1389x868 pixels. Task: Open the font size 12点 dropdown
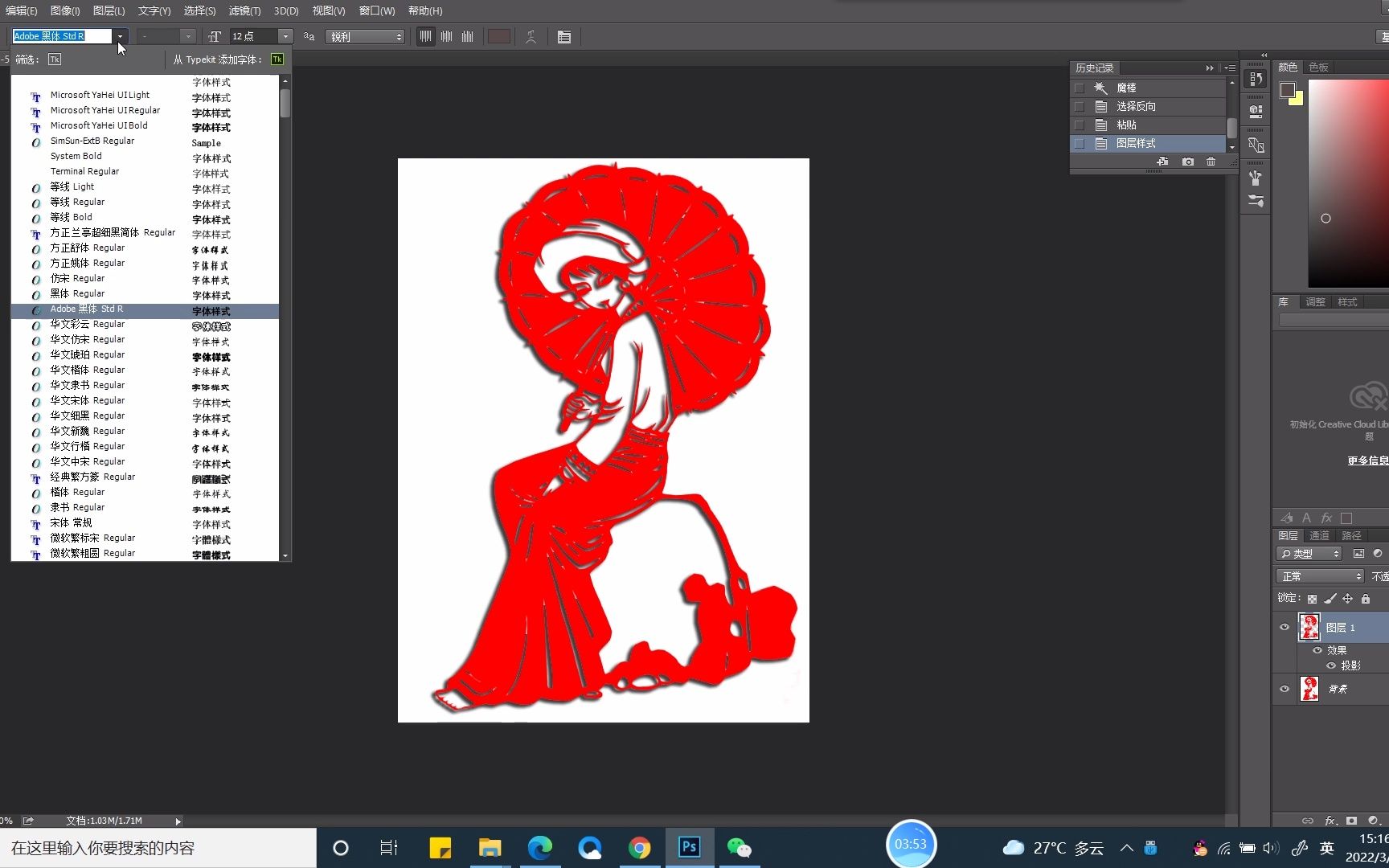(x=285, y=36)
